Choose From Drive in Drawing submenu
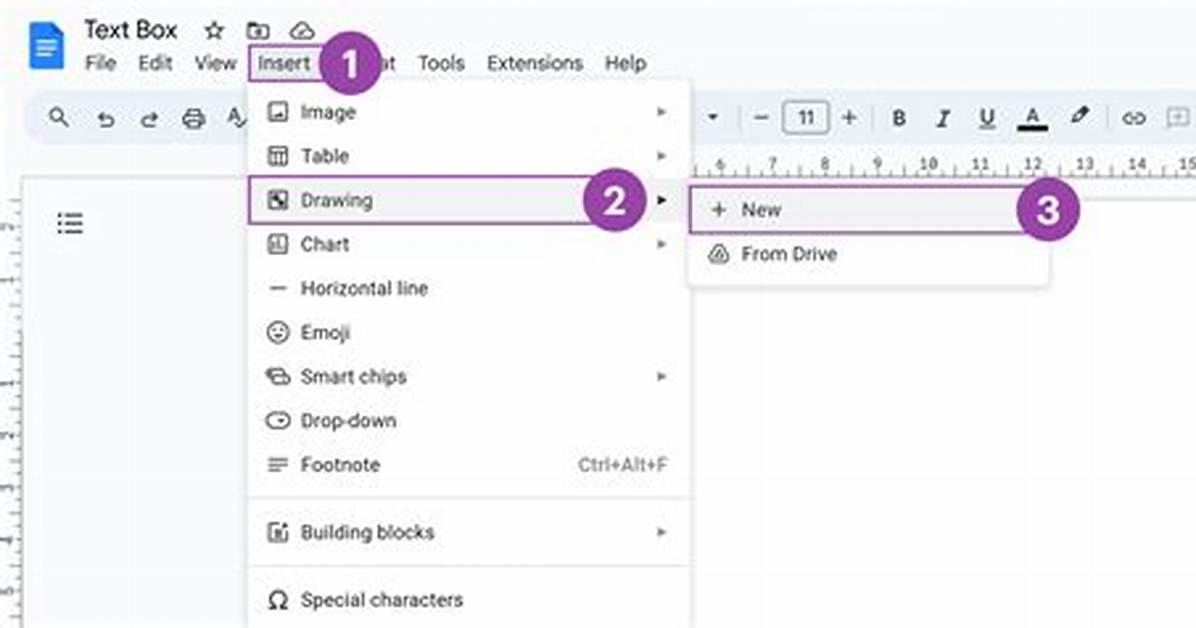Viewport: 1196px width, 628px height. pos(870,254)
